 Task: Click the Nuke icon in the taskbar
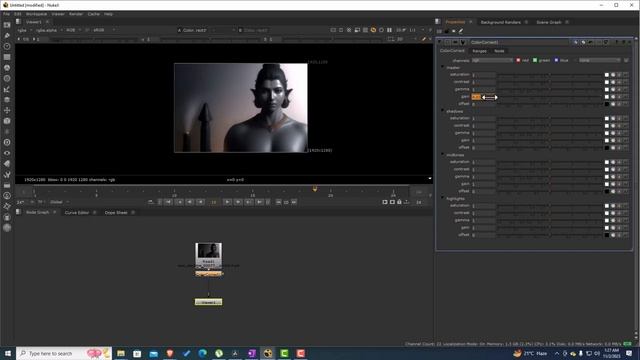click(268, 353)
